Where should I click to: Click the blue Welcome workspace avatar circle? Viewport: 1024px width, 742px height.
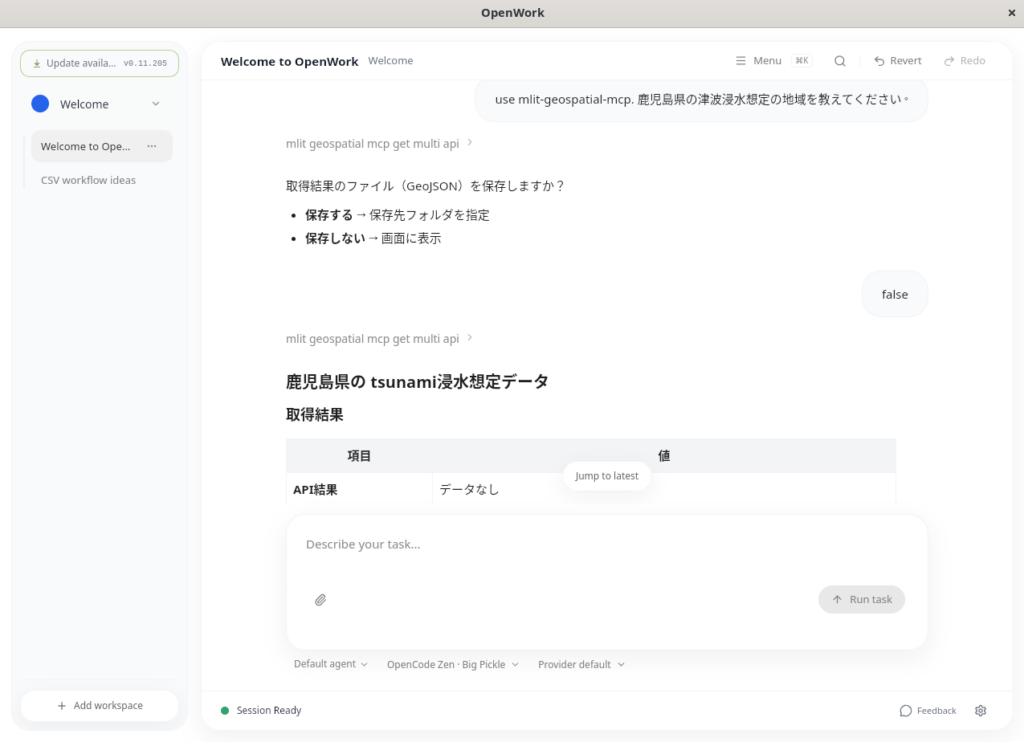coord(40,104)
